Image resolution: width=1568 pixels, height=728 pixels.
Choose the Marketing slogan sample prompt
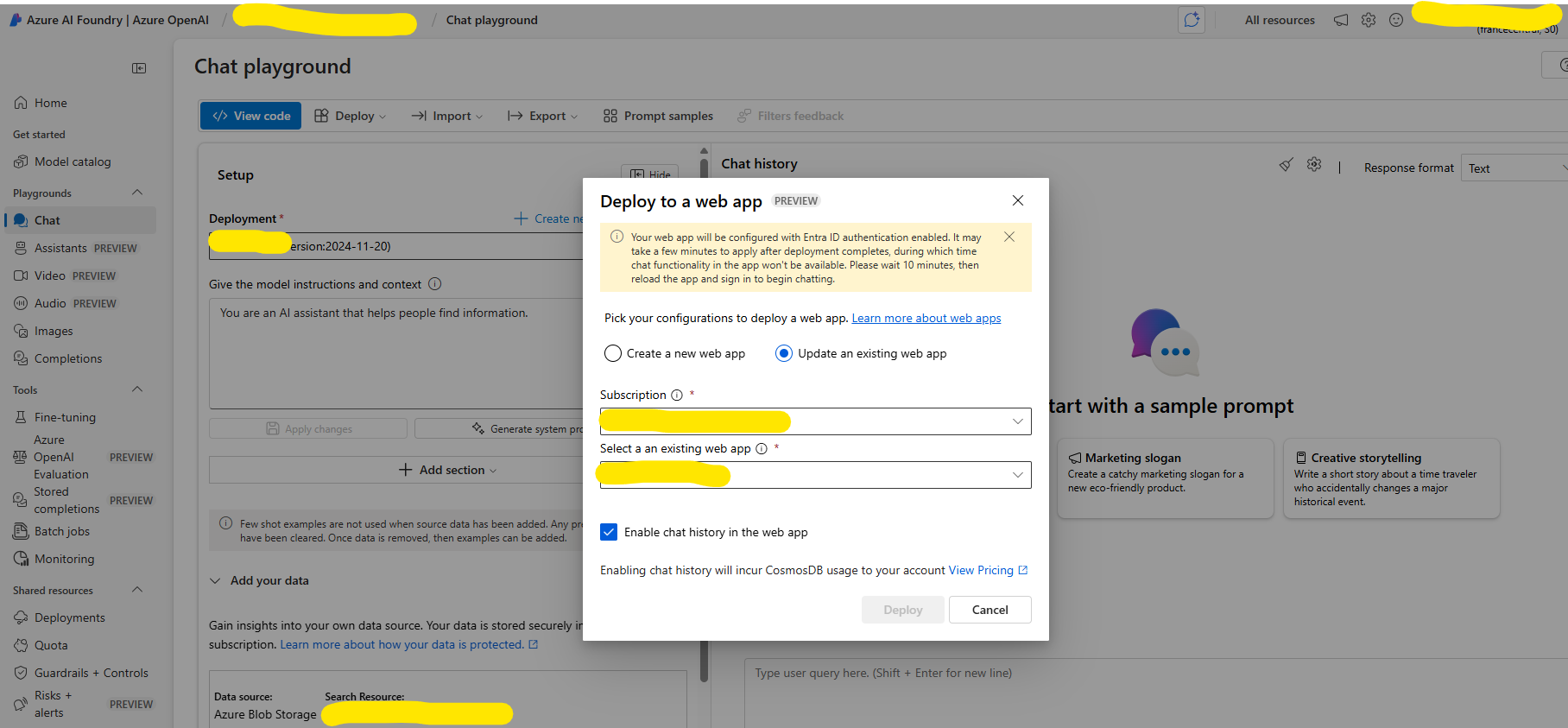[1166, 478]
